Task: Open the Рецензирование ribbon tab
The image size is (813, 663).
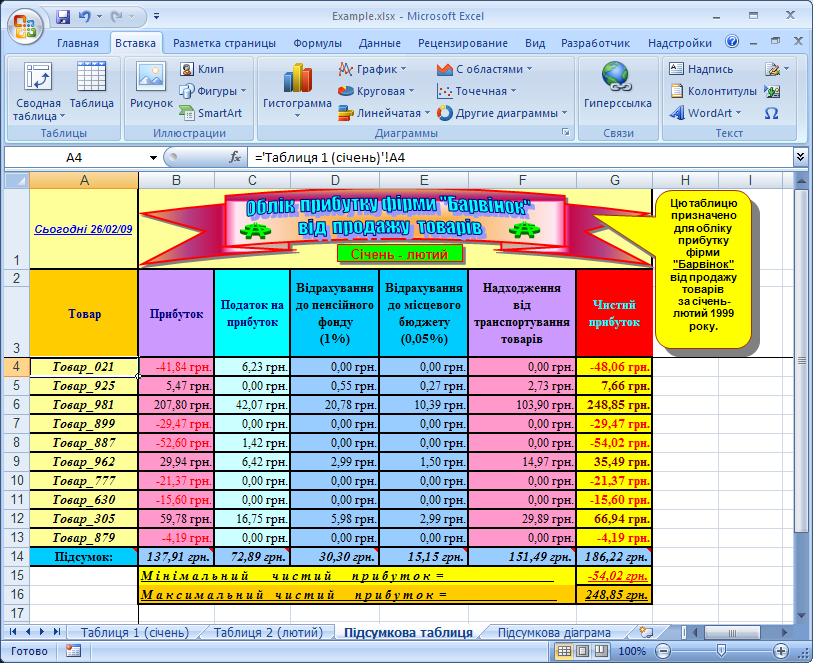Action: [462, 43]
